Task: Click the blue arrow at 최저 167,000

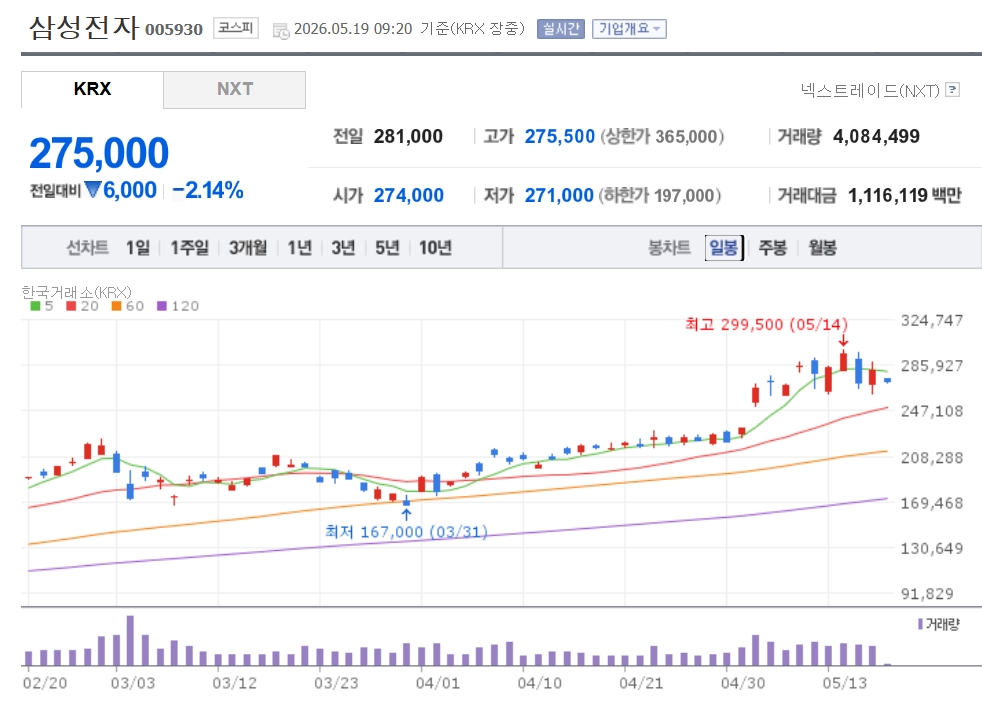Action: click(x=406, y=514)
